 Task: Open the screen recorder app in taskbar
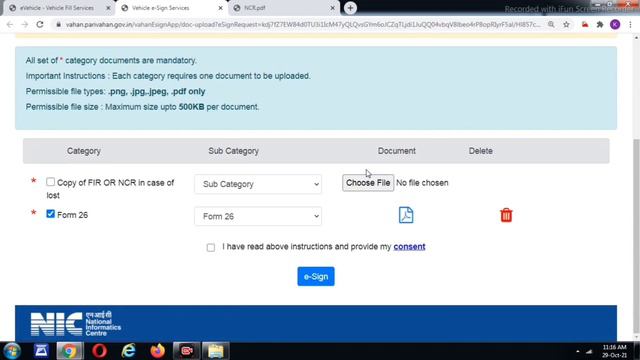click(x=187, y=351)
